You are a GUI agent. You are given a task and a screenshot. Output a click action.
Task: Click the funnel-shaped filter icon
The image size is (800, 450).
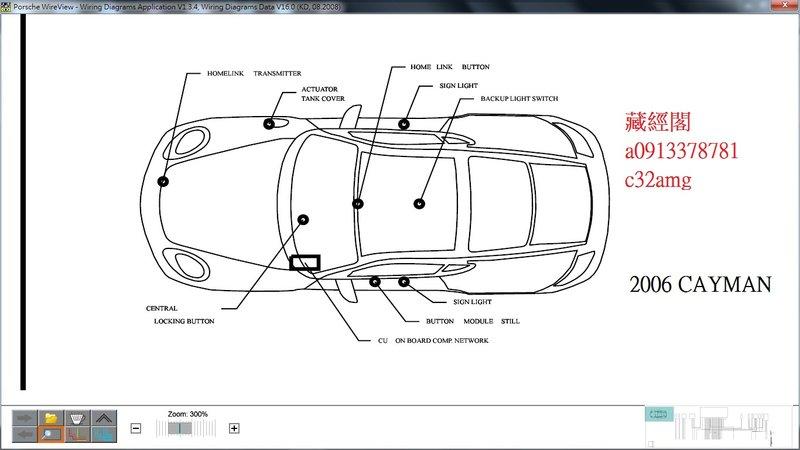[76, 418]
